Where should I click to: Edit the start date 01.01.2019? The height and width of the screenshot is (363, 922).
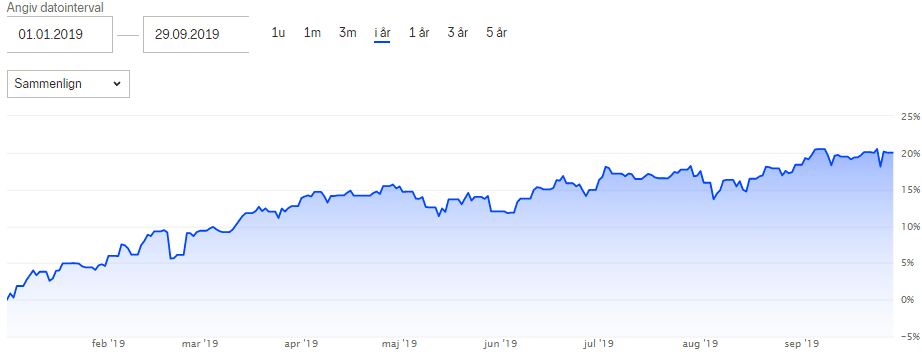[59, 35]
